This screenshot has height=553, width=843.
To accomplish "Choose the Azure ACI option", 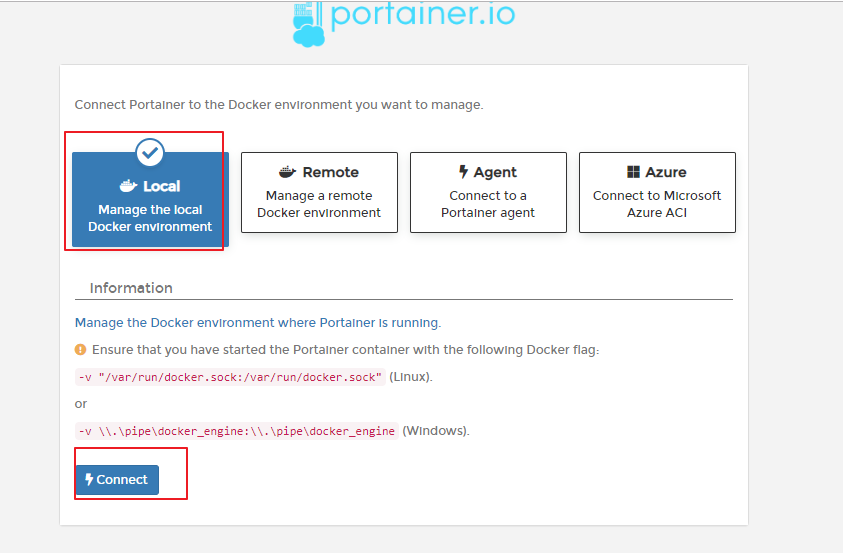I will point(657,192).
